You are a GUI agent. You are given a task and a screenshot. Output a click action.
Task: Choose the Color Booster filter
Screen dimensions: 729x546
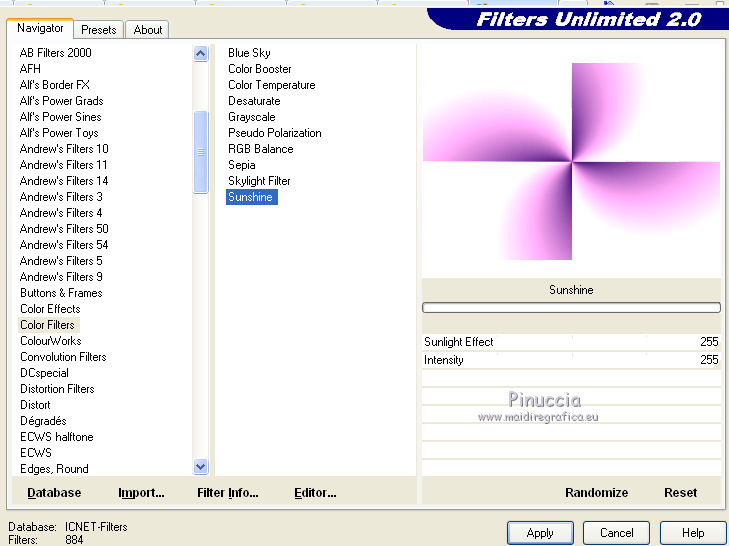(259, 69)
